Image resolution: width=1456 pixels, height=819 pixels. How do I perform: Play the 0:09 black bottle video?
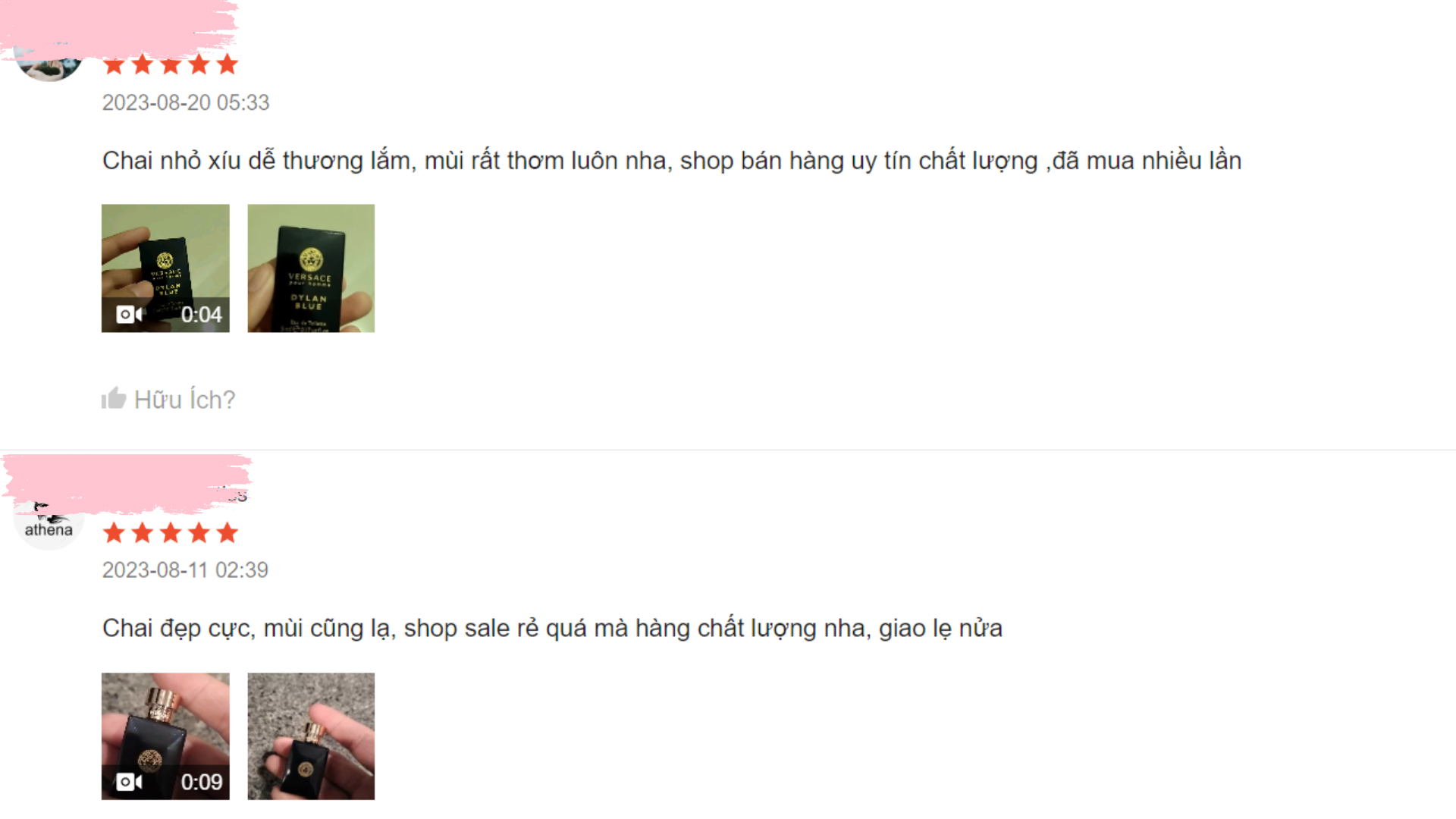click(165, 736)
